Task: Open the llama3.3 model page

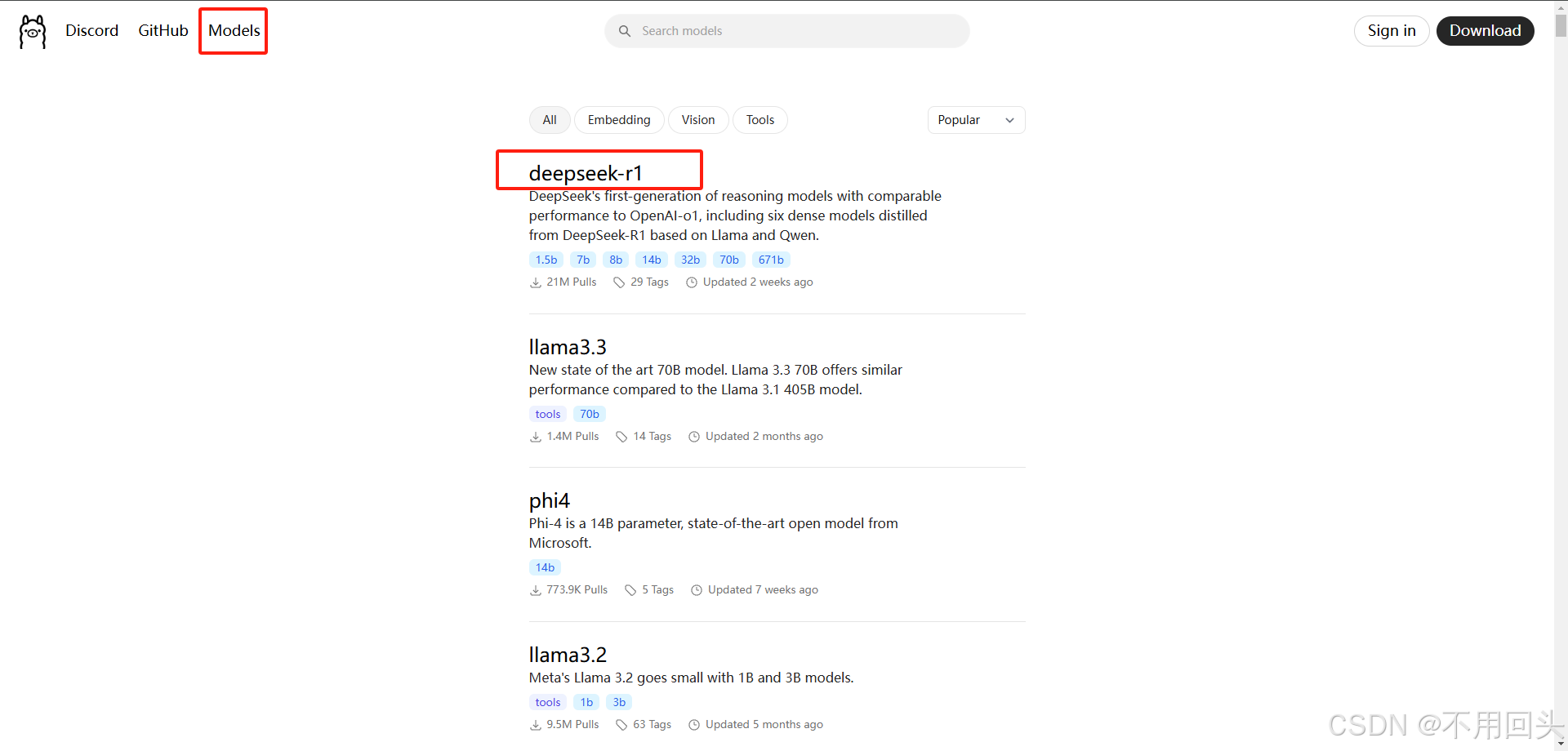Action: coord(568,347)
